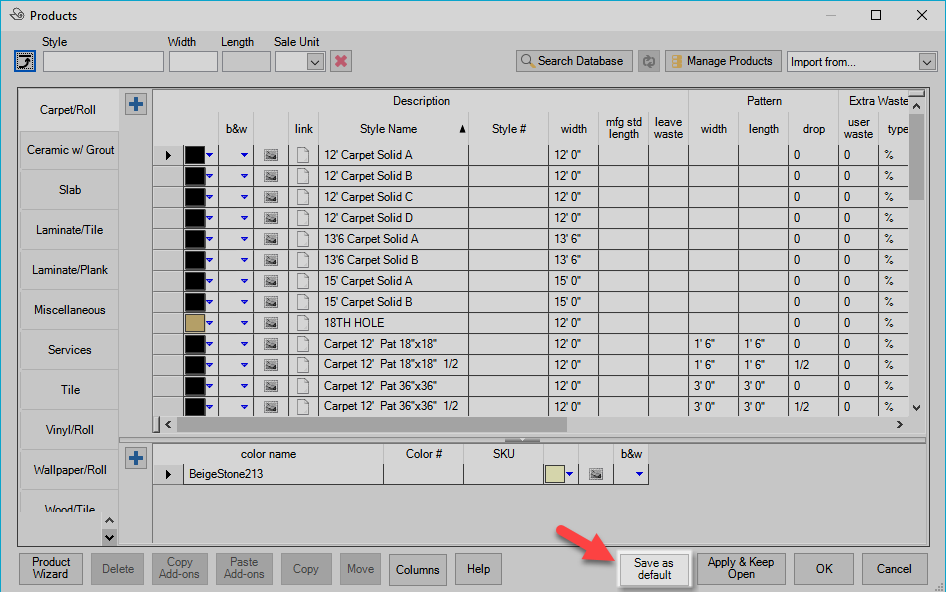The width and height of the screenshot is (946, 592).
Task: Open link icon in Carpet 12' Pat 36"x36" row
Action: pos(303,386)
